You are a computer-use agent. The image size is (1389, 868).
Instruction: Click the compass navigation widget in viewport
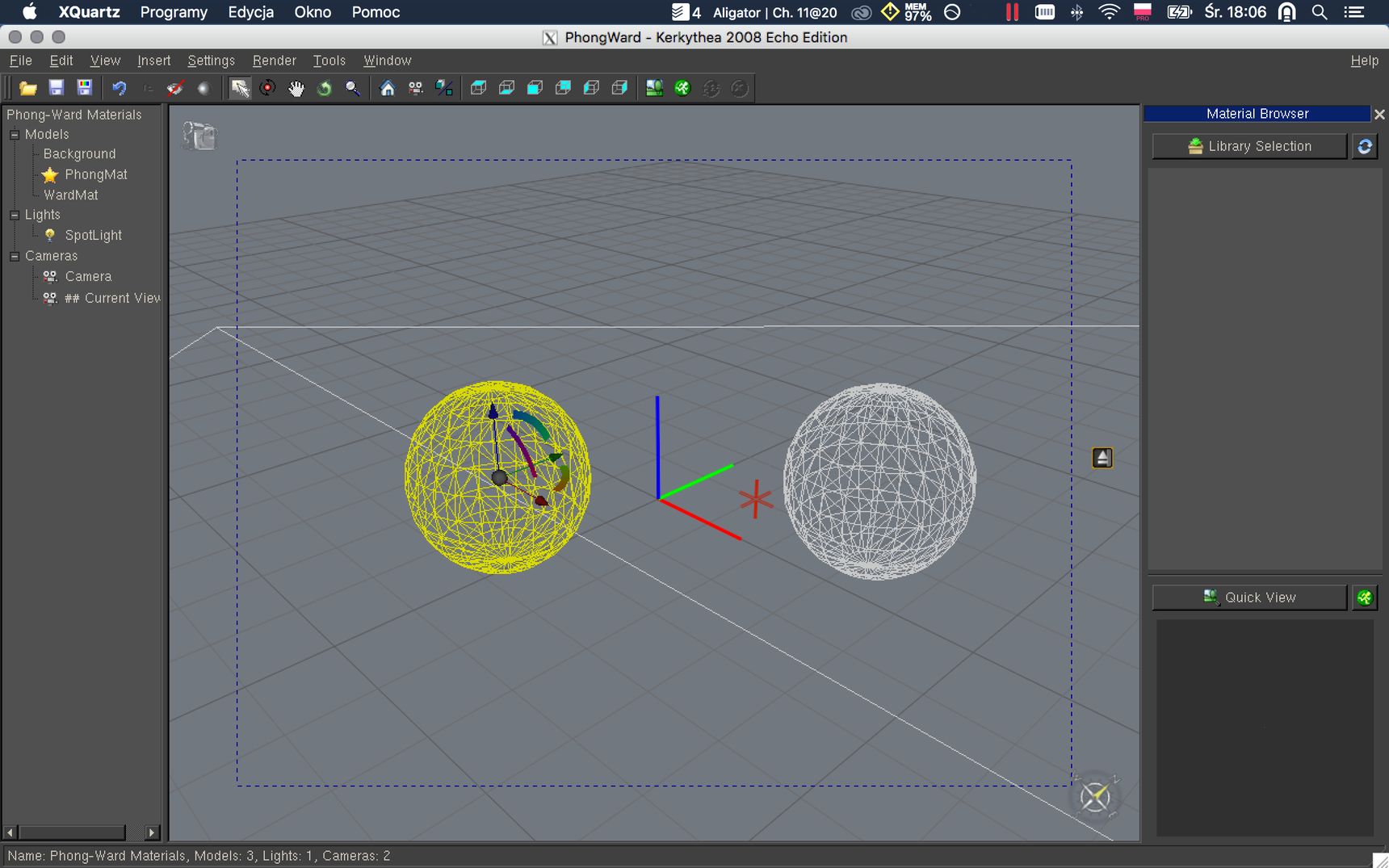pyautogui.click(x=1095, y=797)
